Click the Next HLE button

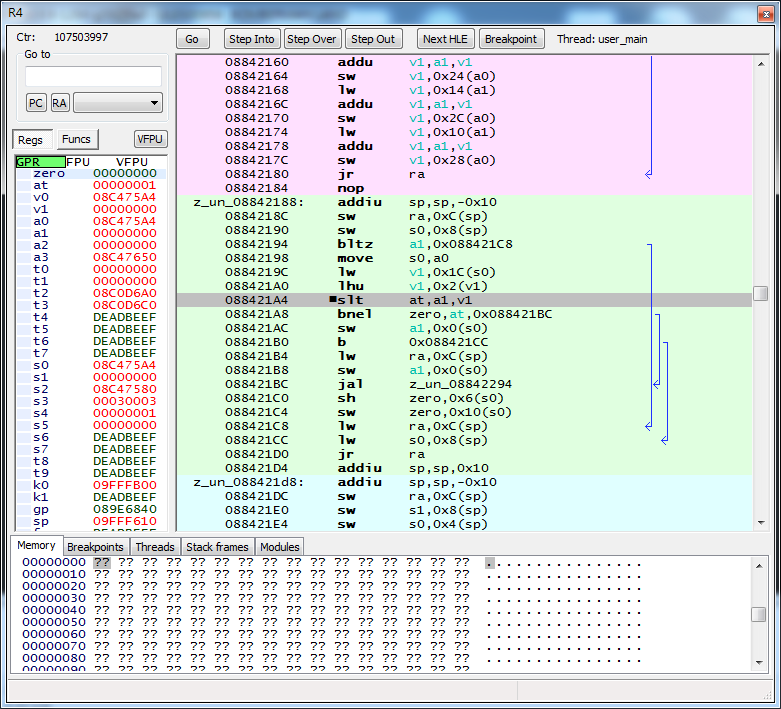coord(445,39)
